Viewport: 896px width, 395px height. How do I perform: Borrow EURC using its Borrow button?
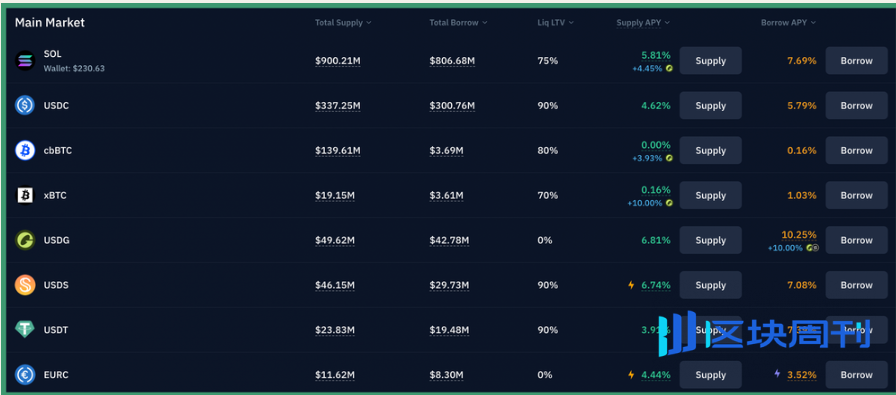[856, 375]
